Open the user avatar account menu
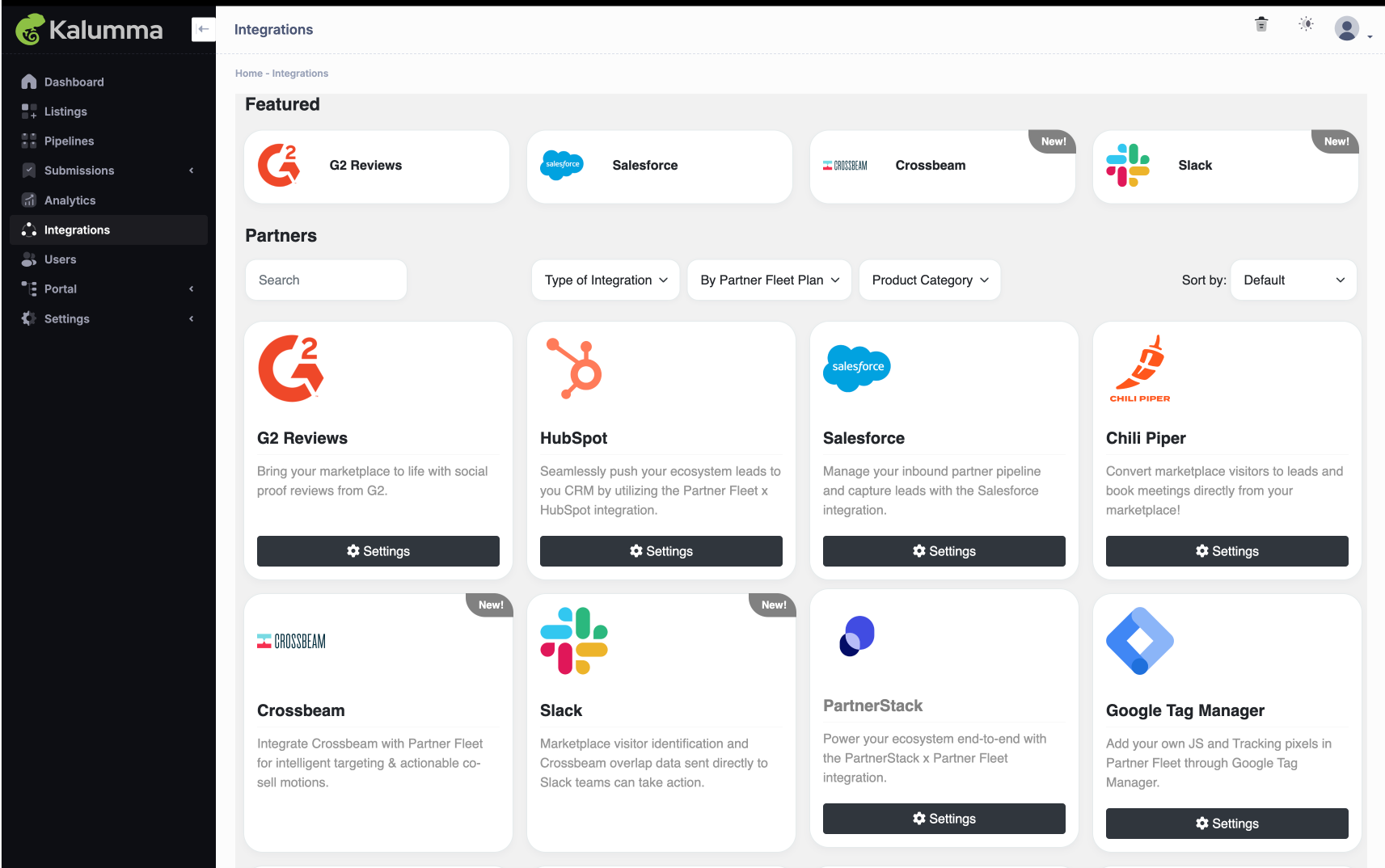The image size is (1385, 868). (1347, 29)
